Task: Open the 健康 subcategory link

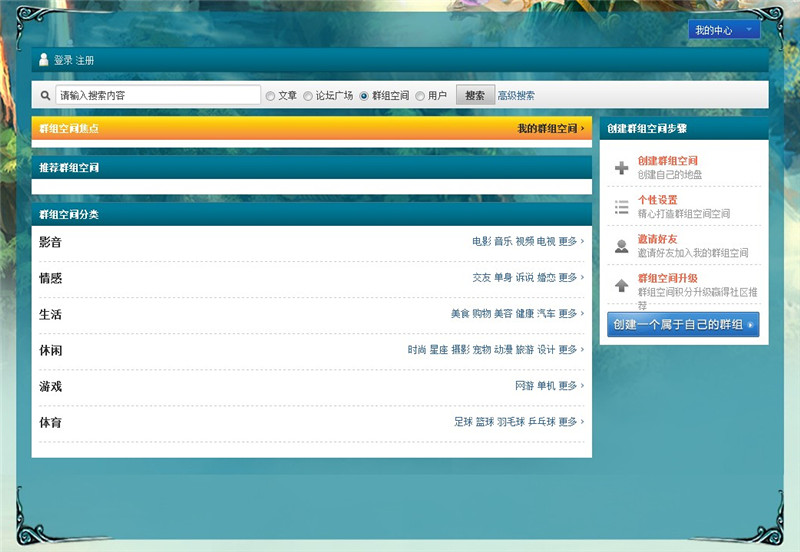Action: (x=525, y=314)
